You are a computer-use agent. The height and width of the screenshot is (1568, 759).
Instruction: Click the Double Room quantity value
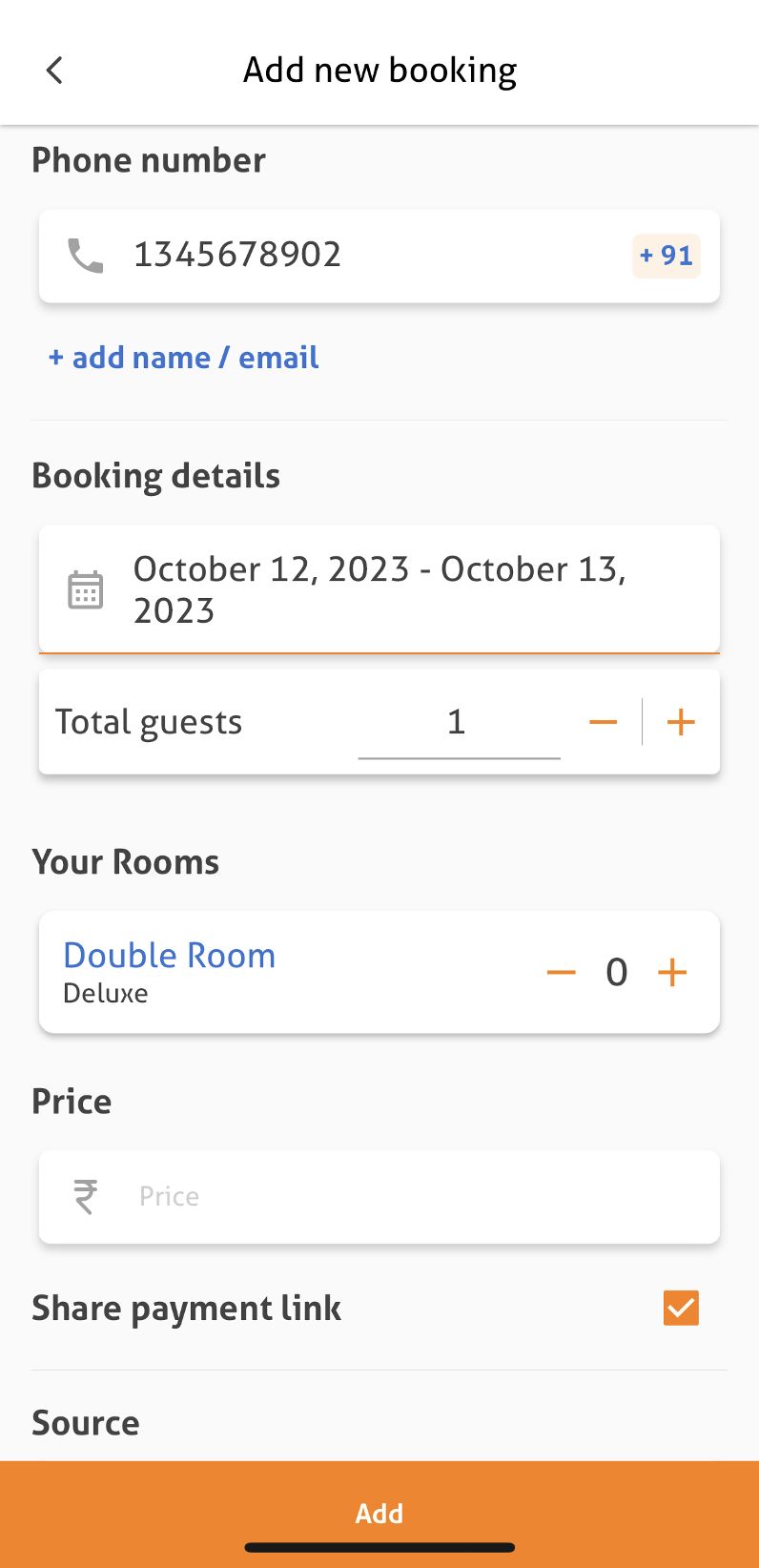[617, 972]
